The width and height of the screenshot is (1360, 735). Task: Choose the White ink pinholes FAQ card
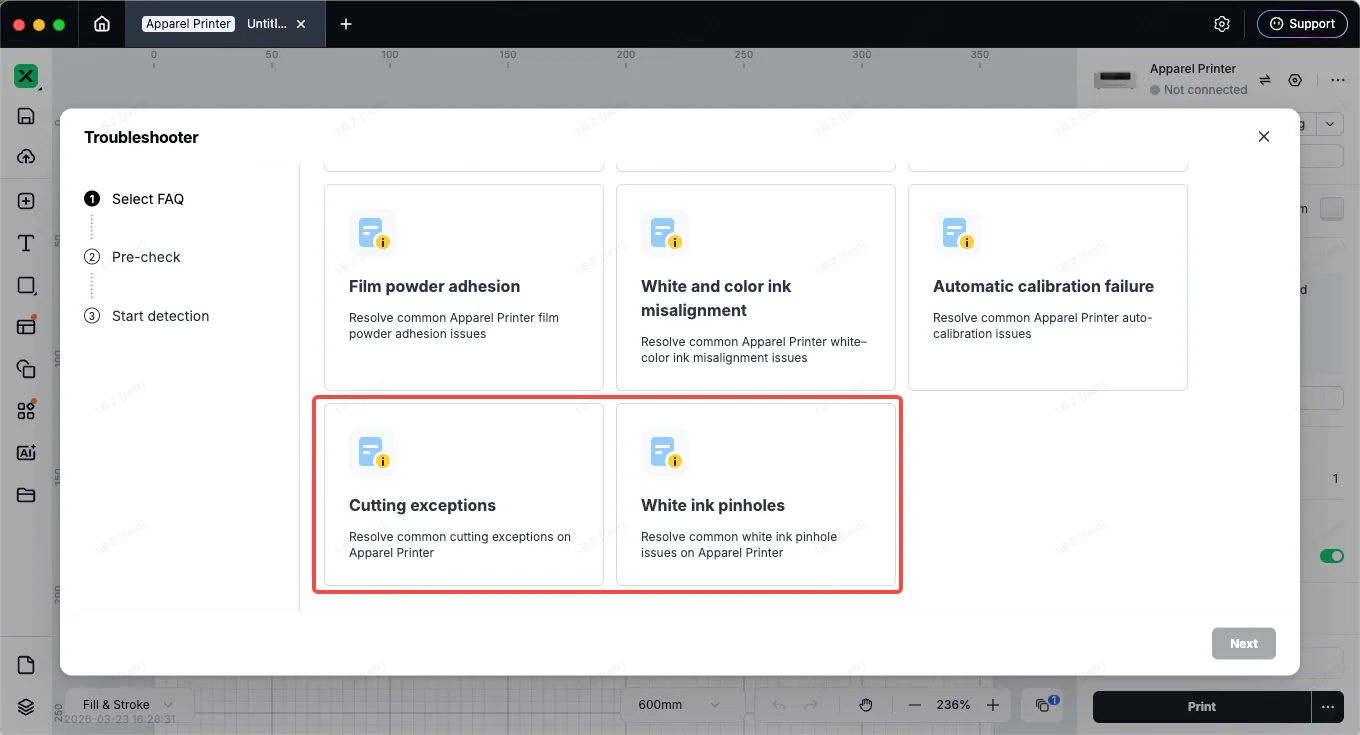[x=756, y=494]
